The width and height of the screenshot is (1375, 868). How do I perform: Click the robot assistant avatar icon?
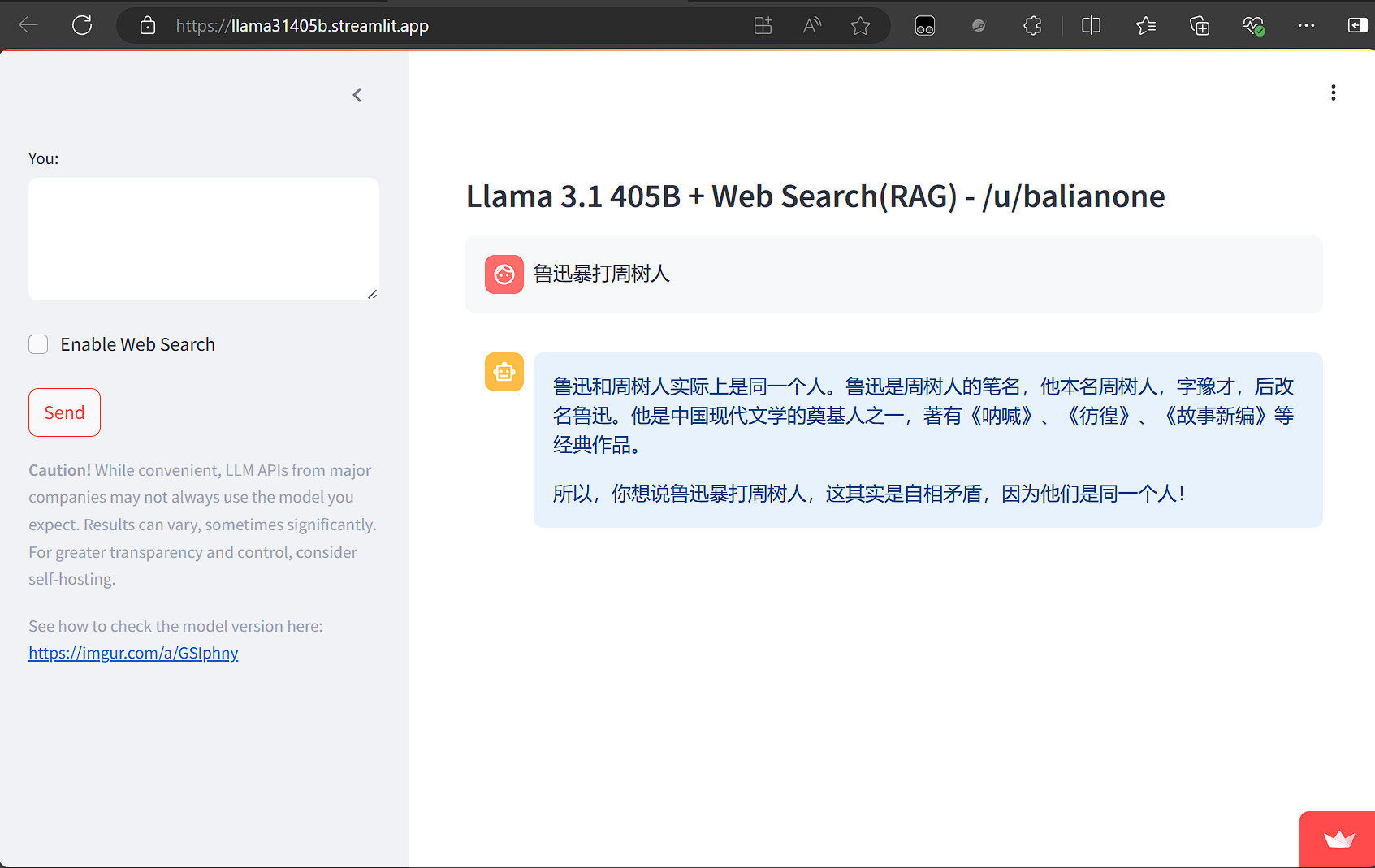(504, 372)
